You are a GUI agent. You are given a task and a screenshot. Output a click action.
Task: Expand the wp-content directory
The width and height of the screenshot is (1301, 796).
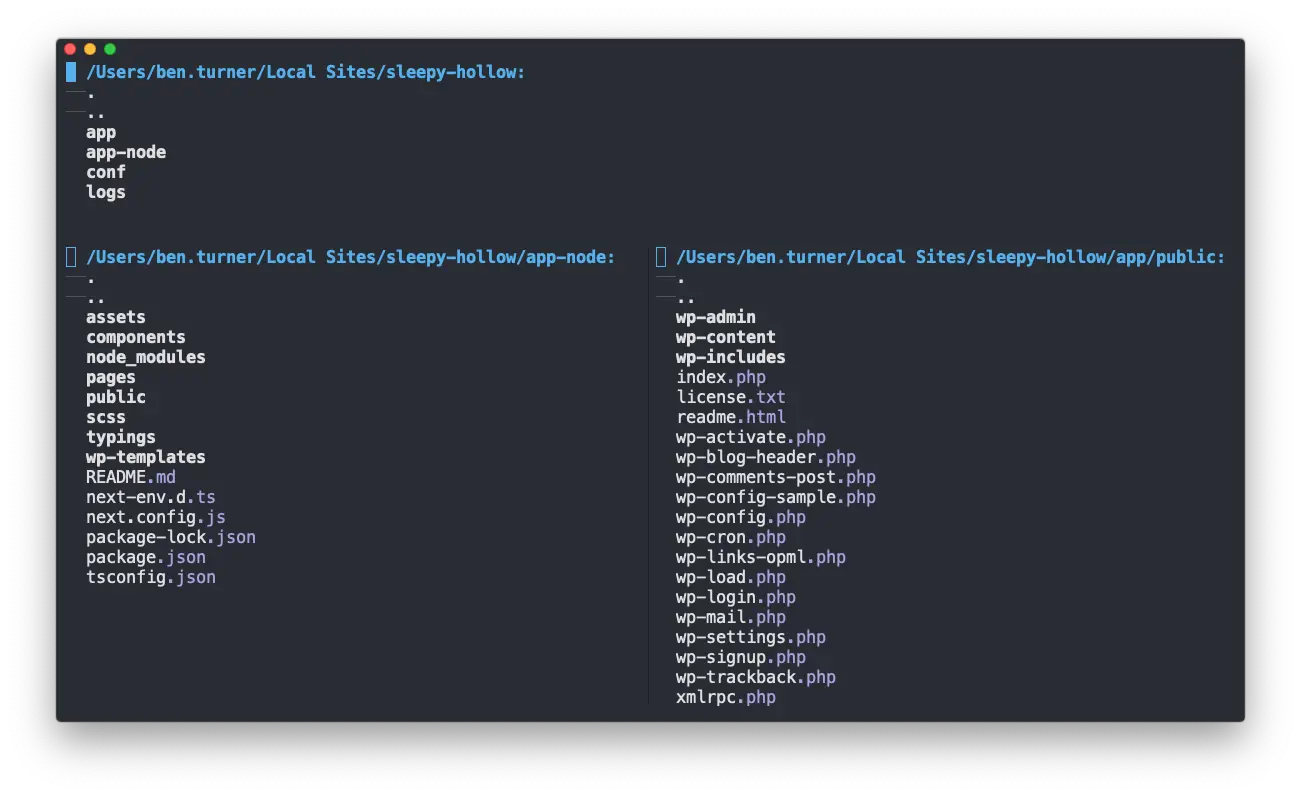(726, 337)
